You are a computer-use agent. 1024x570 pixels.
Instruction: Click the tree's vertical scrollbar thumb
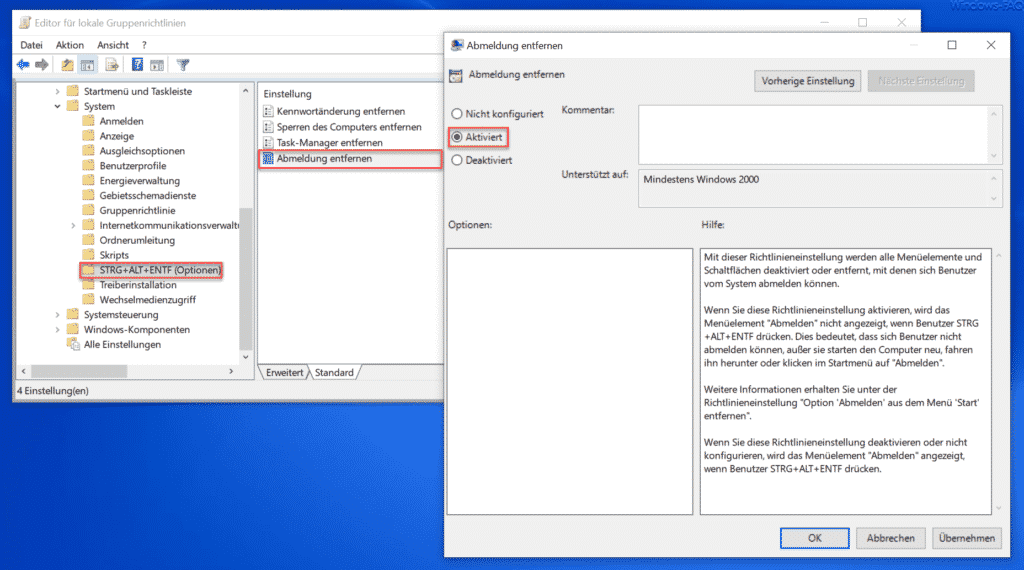246,278
